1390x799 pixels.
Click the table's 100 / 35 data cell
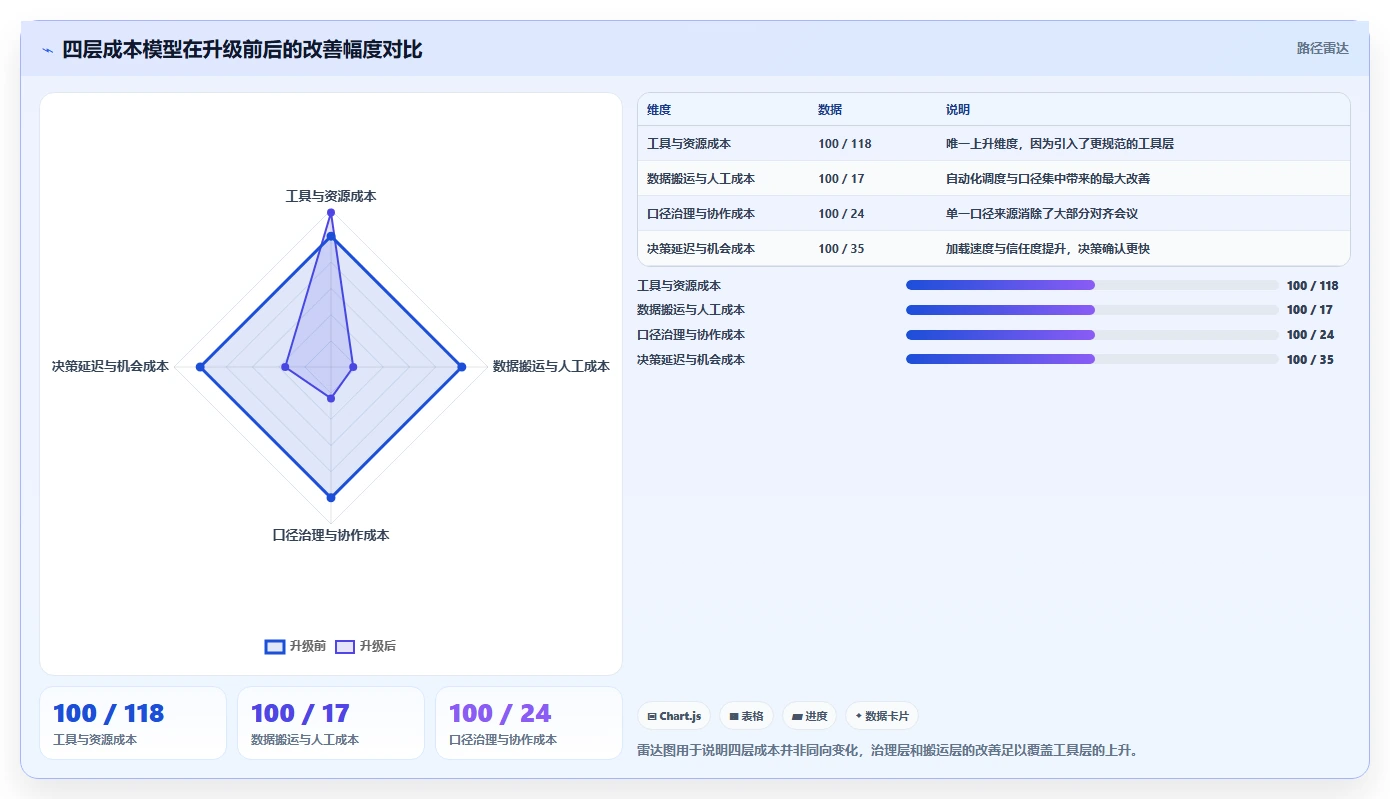pos(841,249)
